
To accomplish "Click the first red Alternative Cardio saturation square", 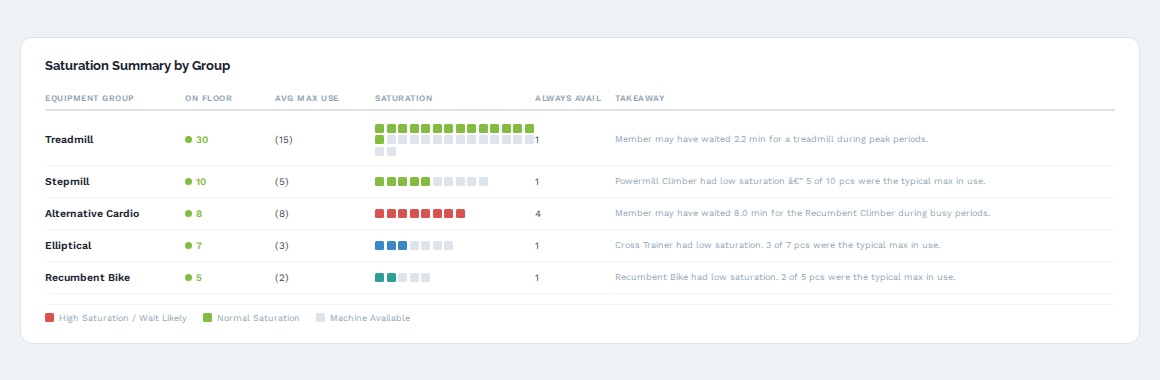I will pos(380,214).
